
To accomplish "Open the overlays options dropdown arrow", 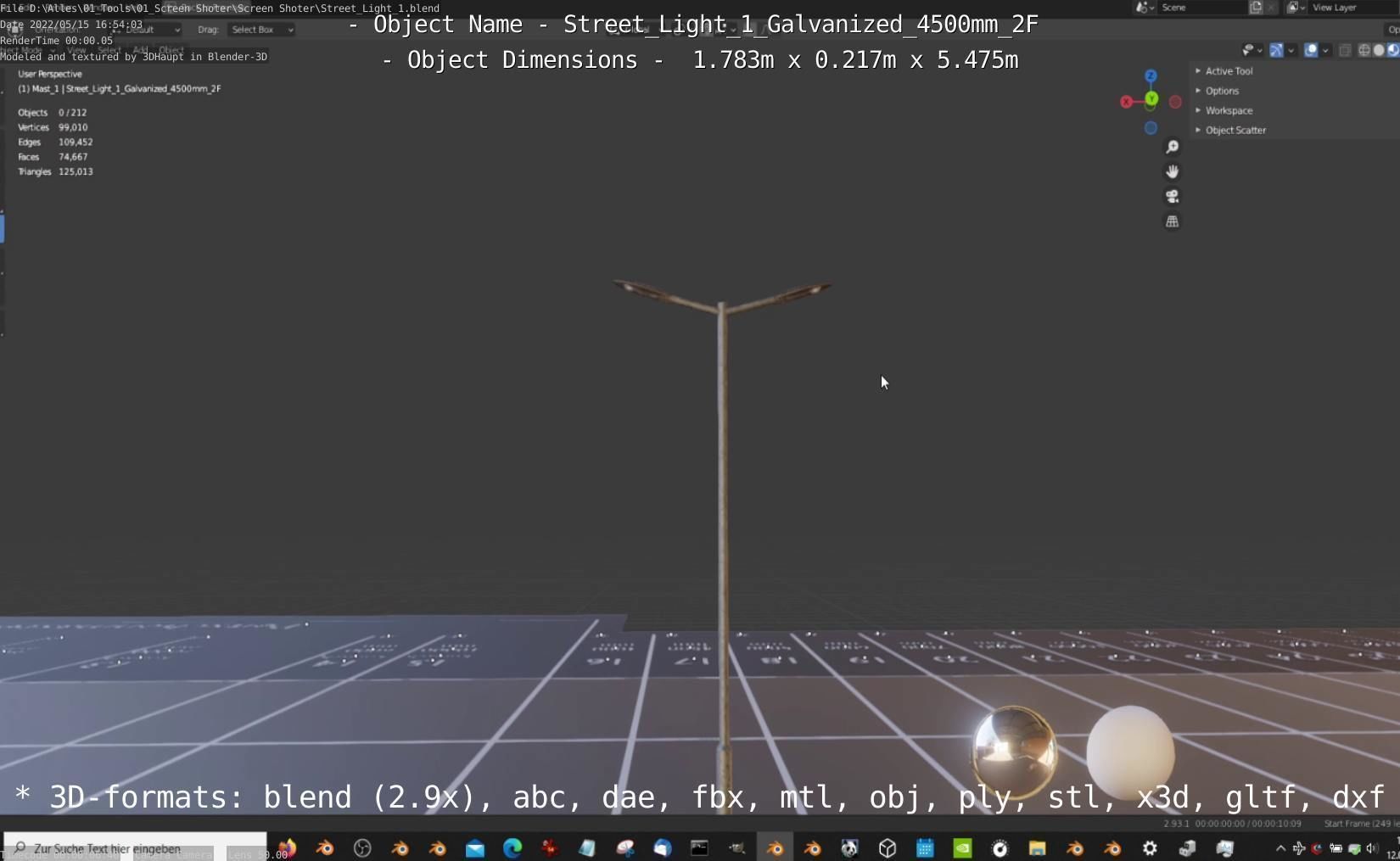I will (x=1325, y=51).
